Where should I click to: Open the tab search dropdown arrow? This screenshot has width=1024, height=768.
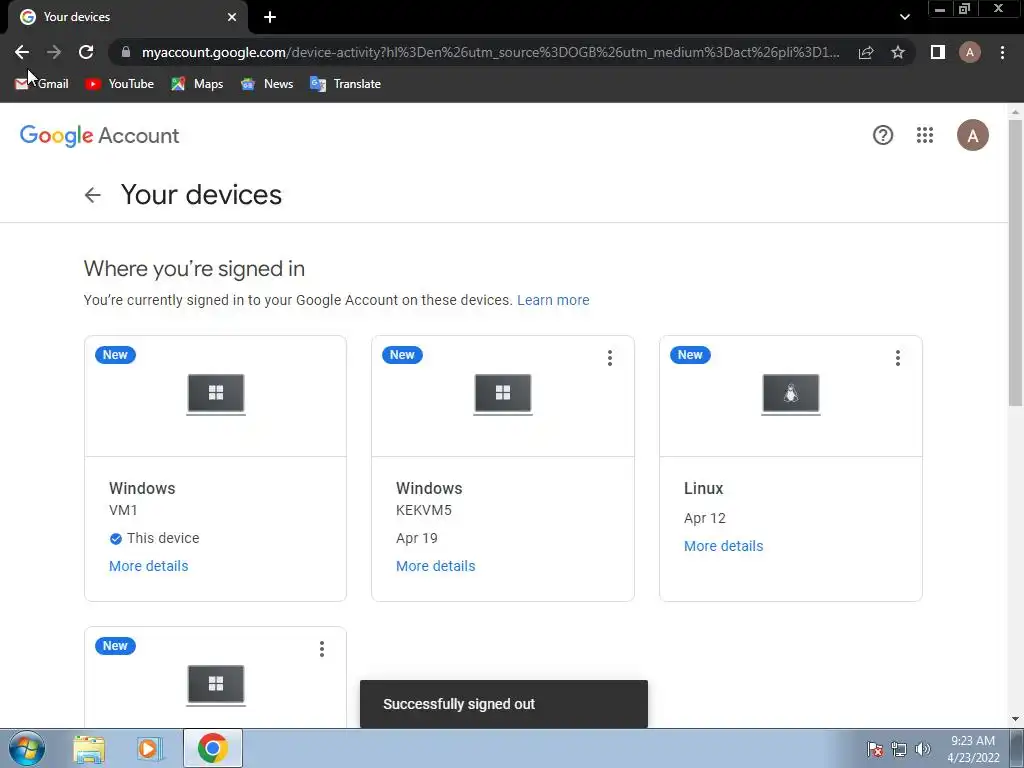point(904,17)
